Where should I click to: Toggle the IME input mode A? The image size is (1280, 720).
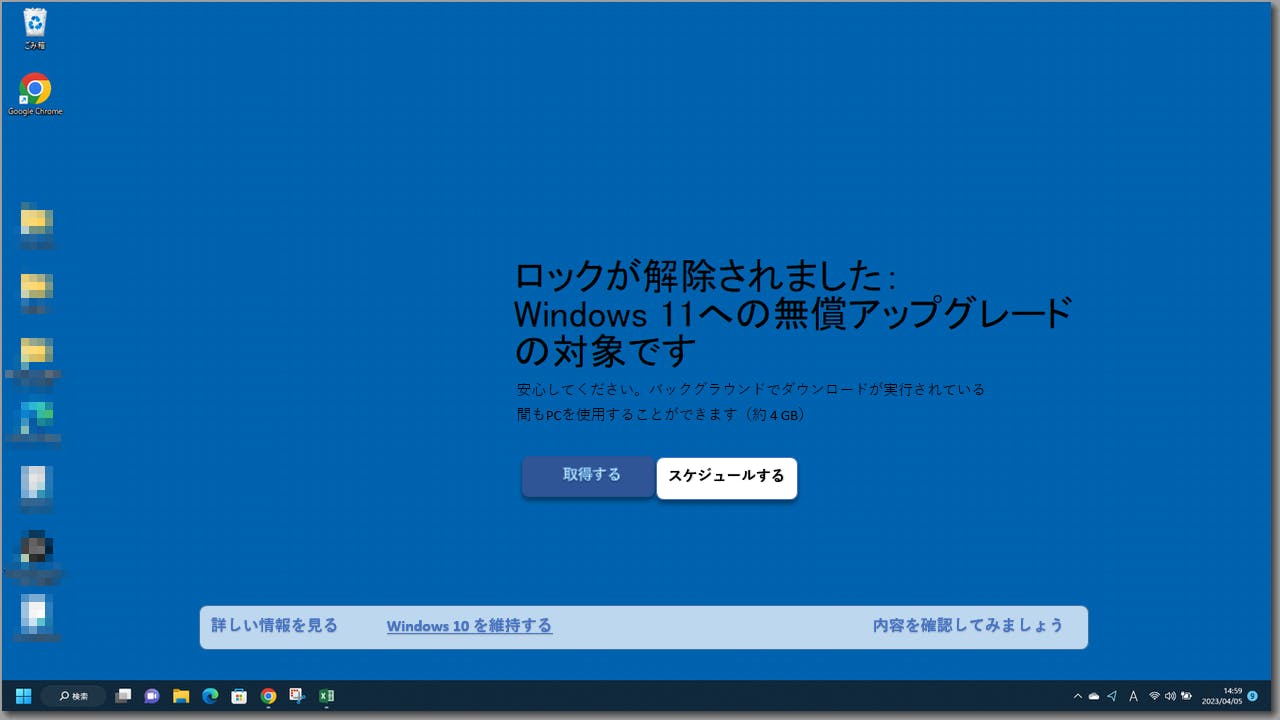[x=1133, y=696]
